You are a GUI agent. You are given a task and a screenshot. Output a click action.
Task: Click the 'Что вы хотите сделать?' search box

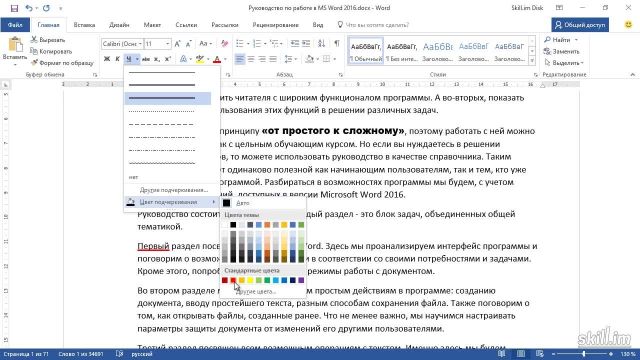tap(377, 25)
